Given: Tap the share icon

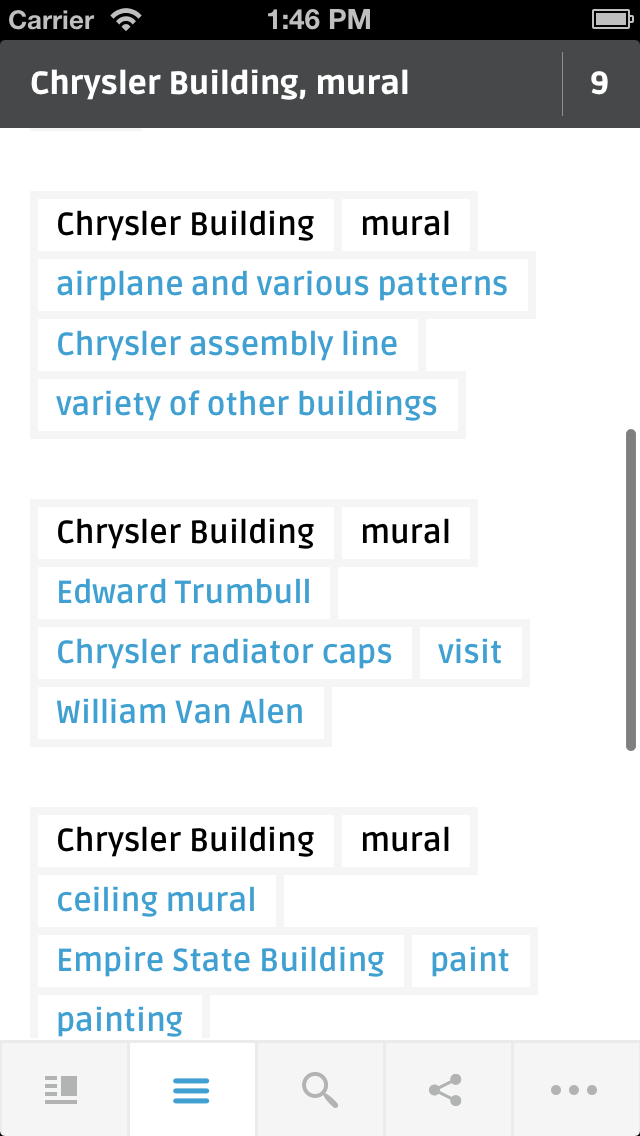Looking at the screenshot, I should (445, 1090).
